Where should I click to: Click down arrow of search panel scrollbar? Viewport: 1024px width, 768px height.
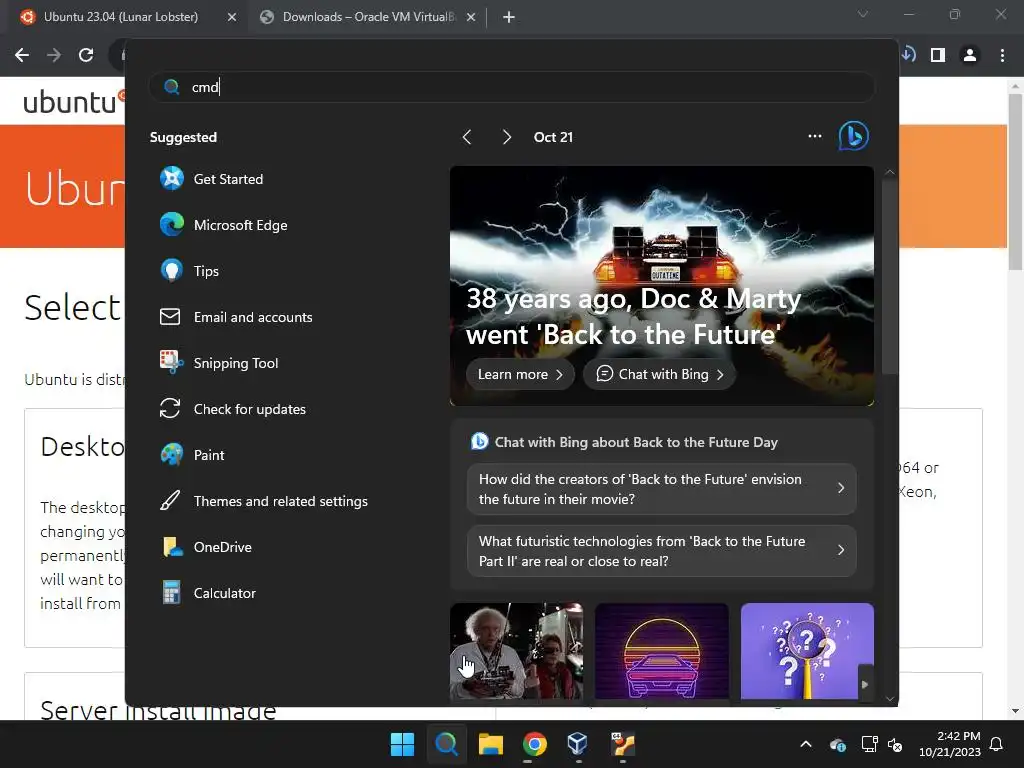point(889,698)
